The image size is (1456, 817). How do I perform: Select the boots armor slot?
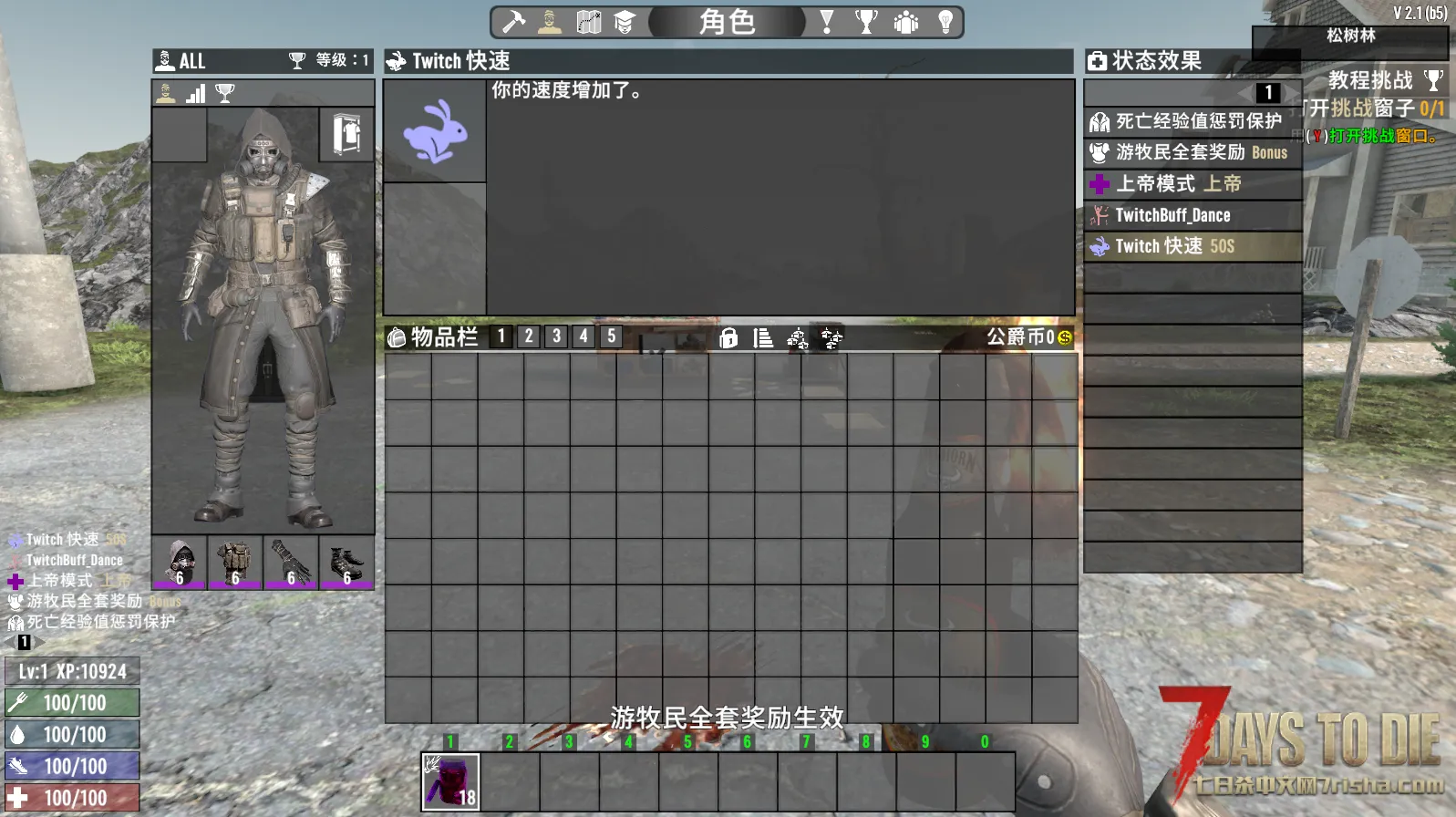pos(346,563)
